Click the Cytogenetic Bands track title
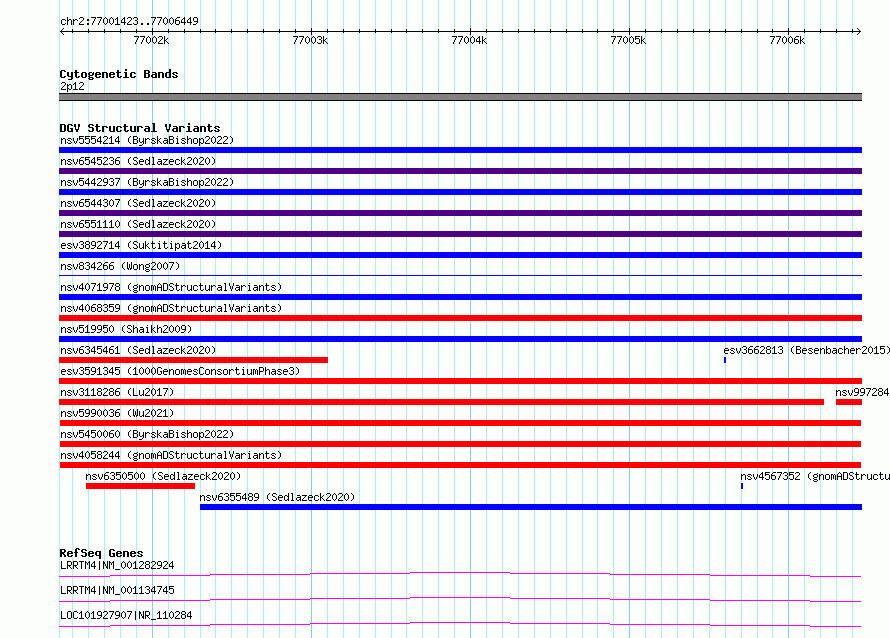The width and height of the screenshot is (890, 638). click(x=119, y=74)
